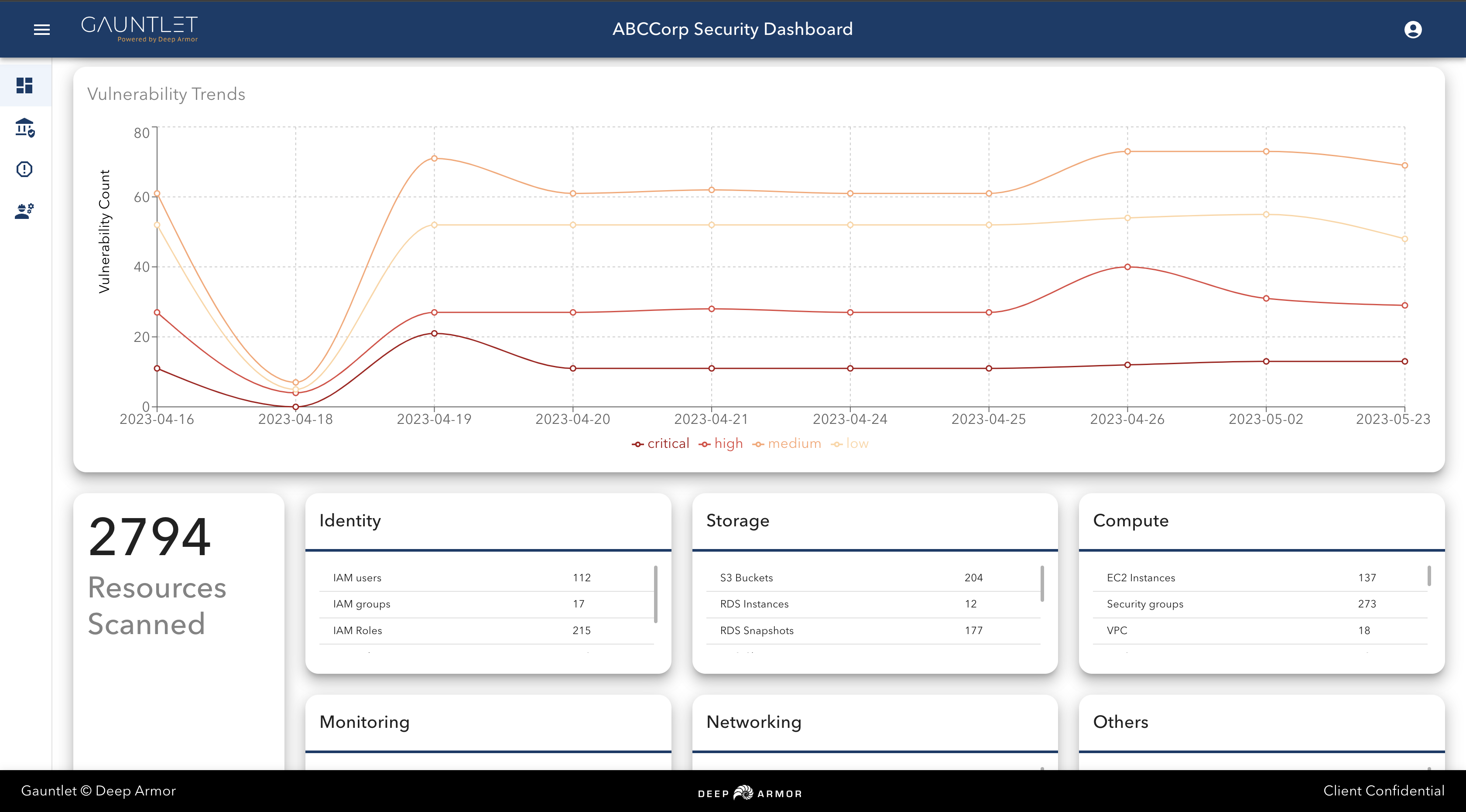Click medium data point at 2023-04-19
1466x812 pixels.
434,158
